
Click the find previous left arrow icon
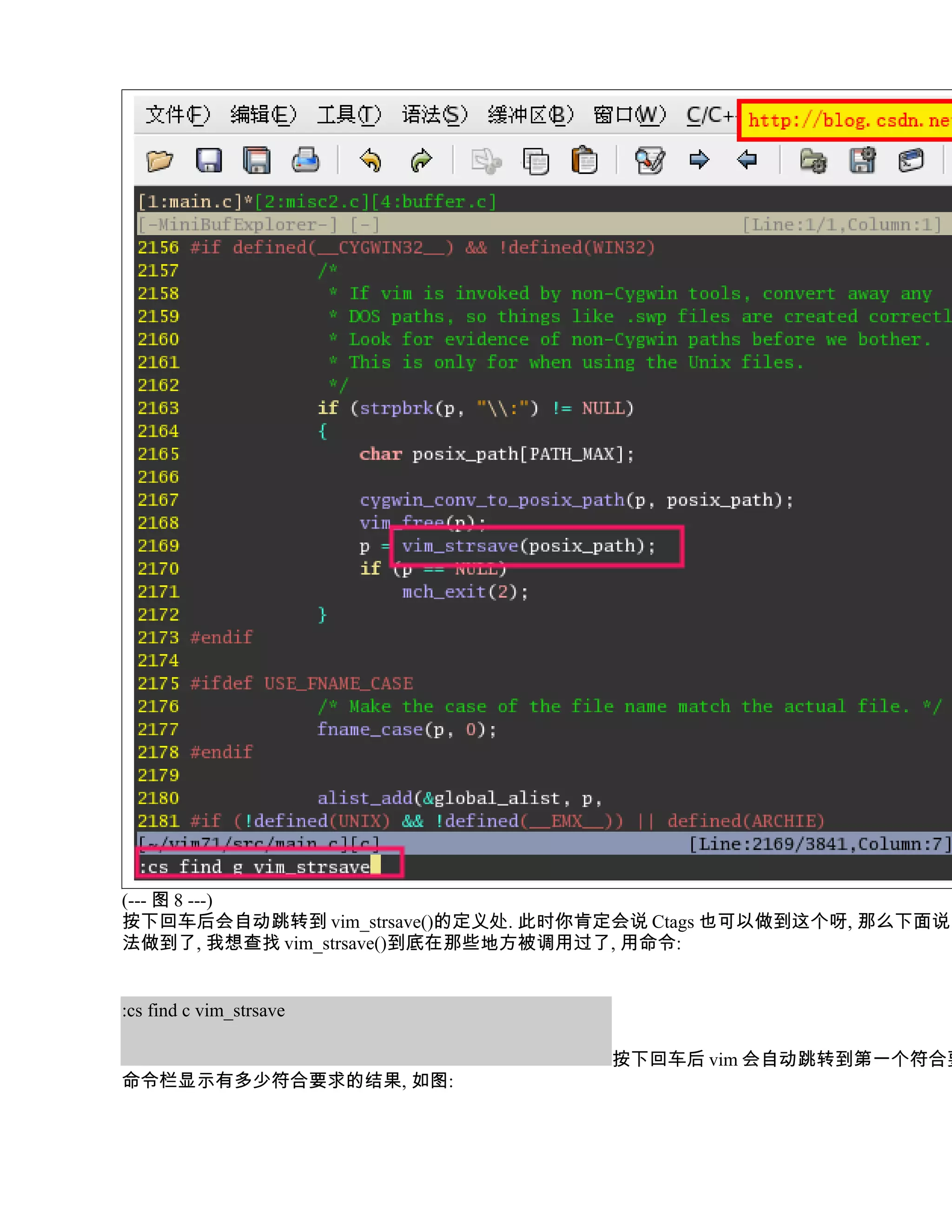click(x=747, y=159)
